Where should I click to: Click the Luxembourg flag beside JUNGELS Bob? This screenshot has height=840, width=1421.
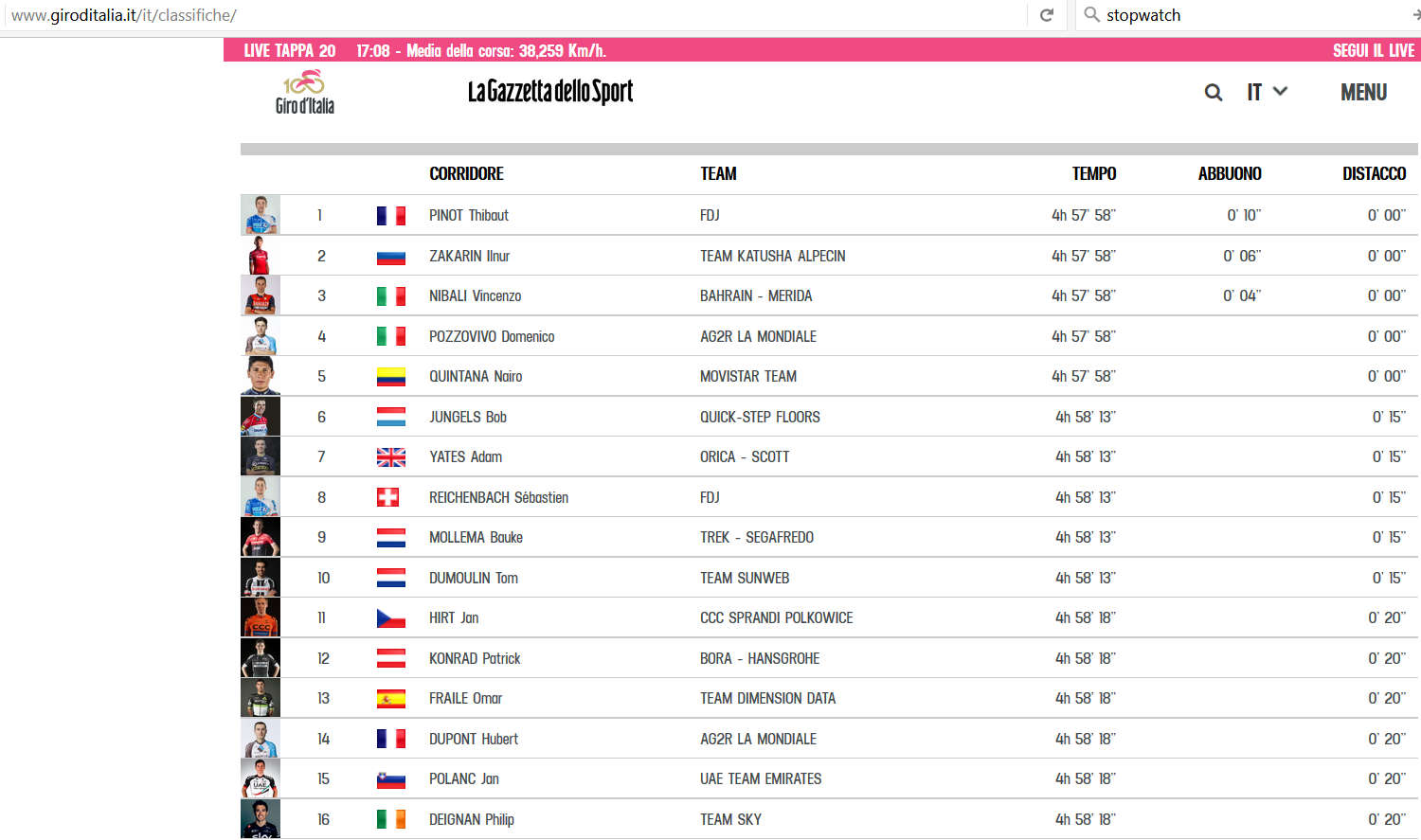[391, 417]
